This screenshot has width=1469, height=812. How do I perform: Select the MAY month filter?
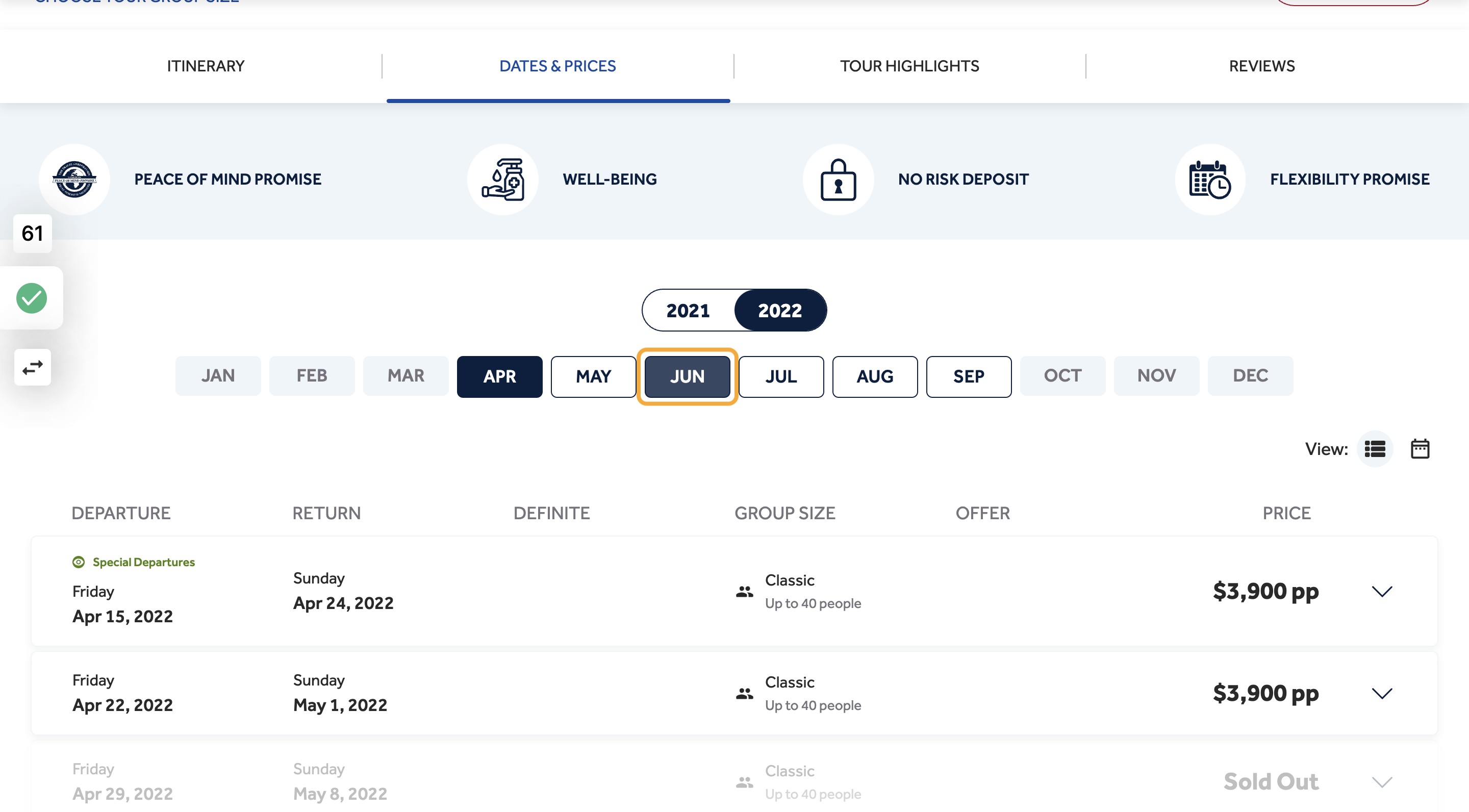click(593, 376)
